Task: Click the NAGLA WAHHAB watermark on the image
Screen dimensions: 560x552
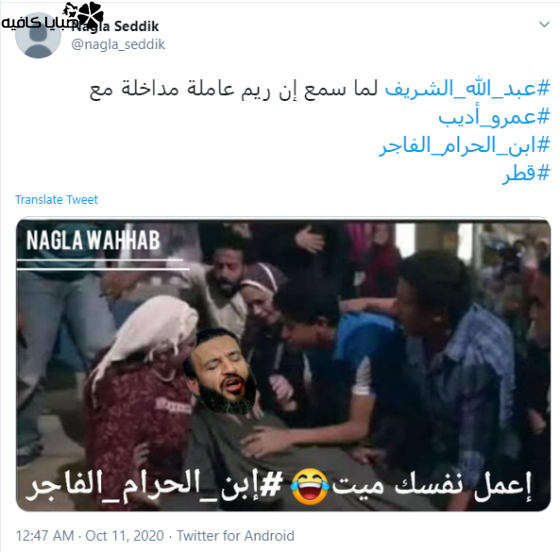Action: pyautogui.click(x=93, y=240)
